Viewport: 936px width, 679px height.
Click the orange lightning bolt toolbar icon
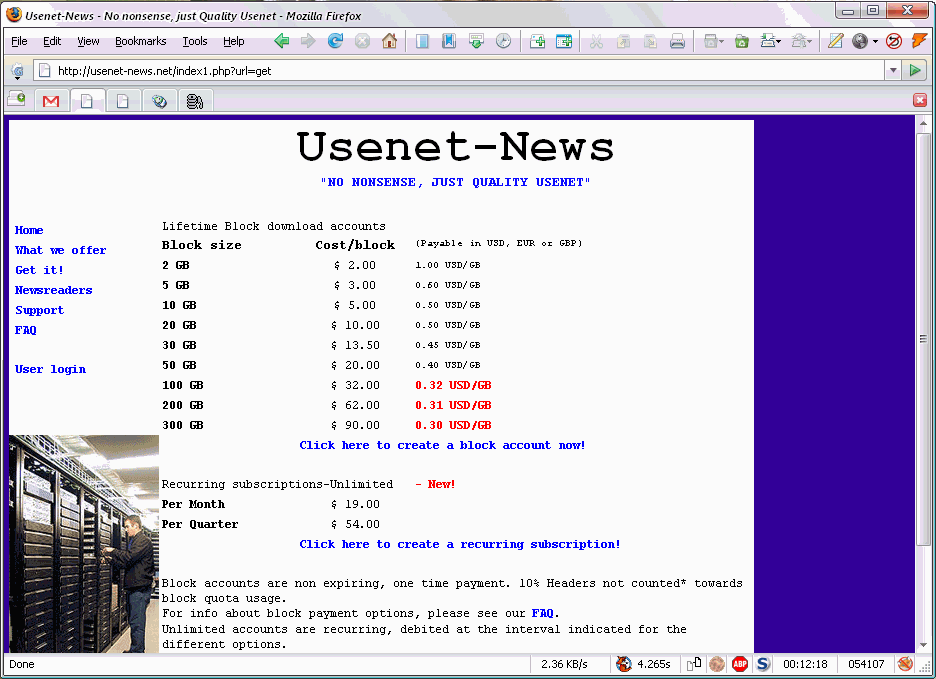click(919, 41)
